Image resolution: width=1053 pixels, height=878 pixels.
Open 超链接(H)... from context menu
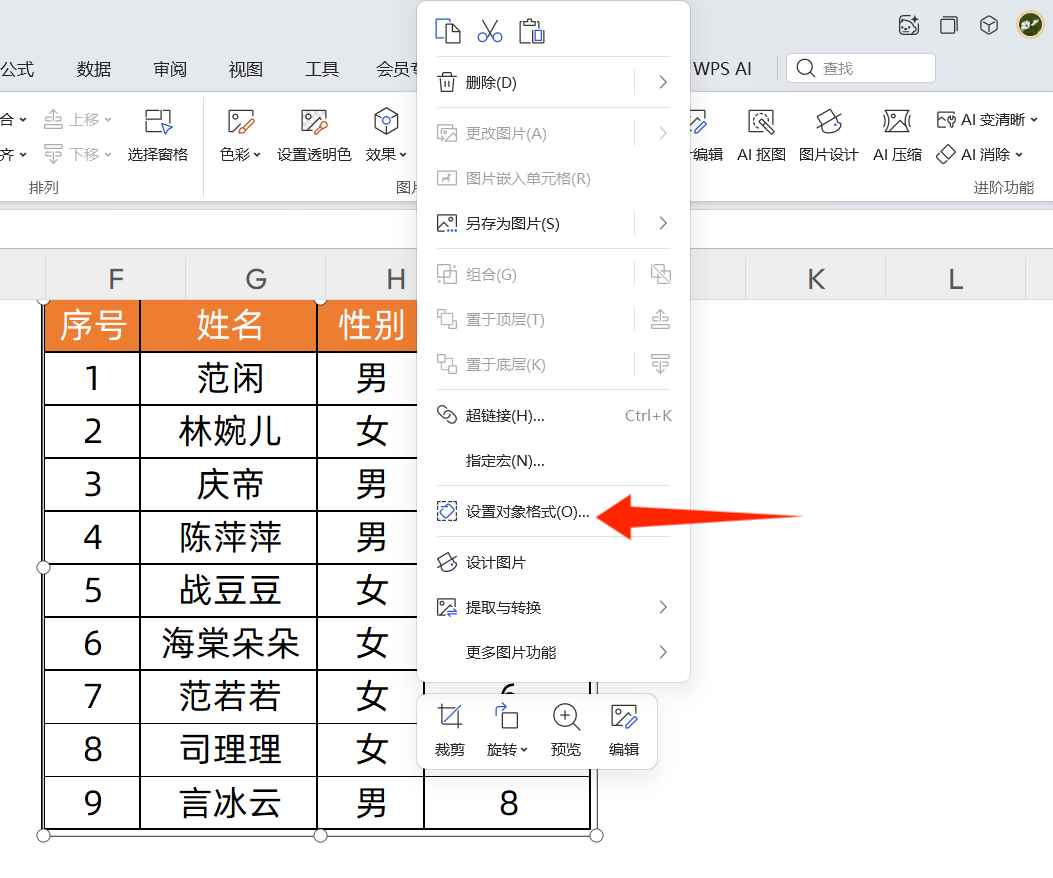(553, 416)
